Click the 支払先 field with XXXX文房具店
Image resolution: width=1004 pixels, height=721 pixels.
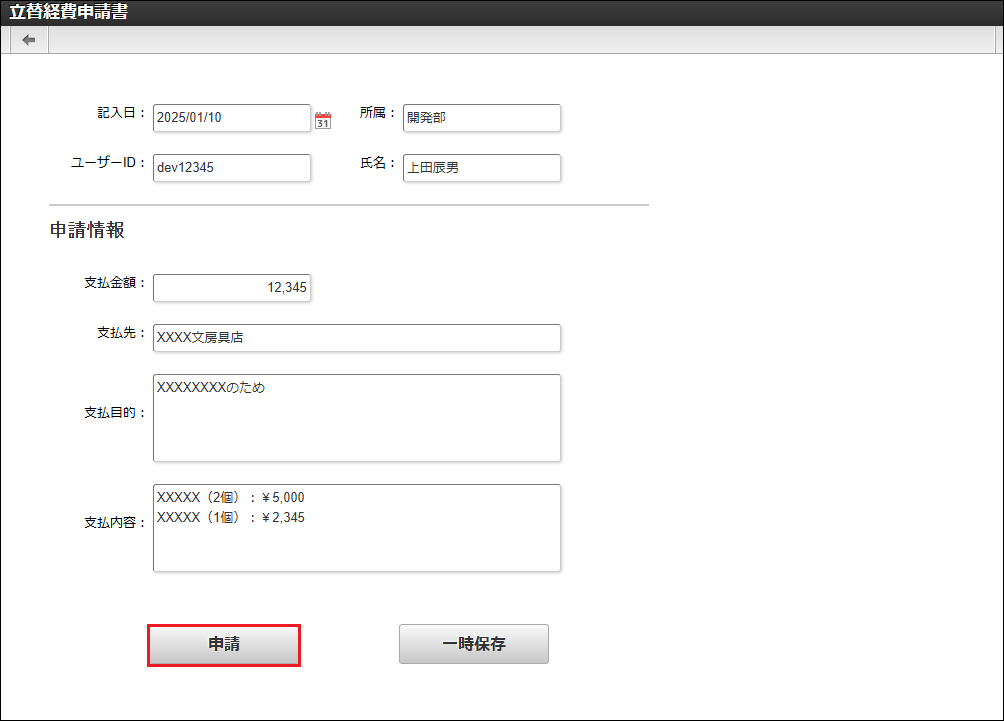pos(356,338)
